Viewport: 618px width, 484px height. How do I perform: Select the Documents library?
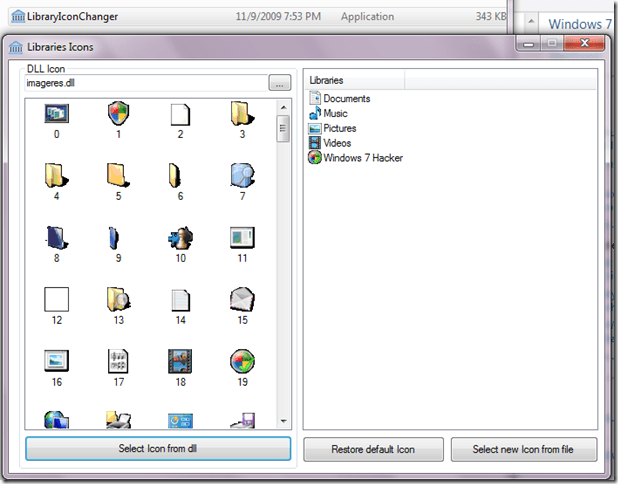point(340,98)
